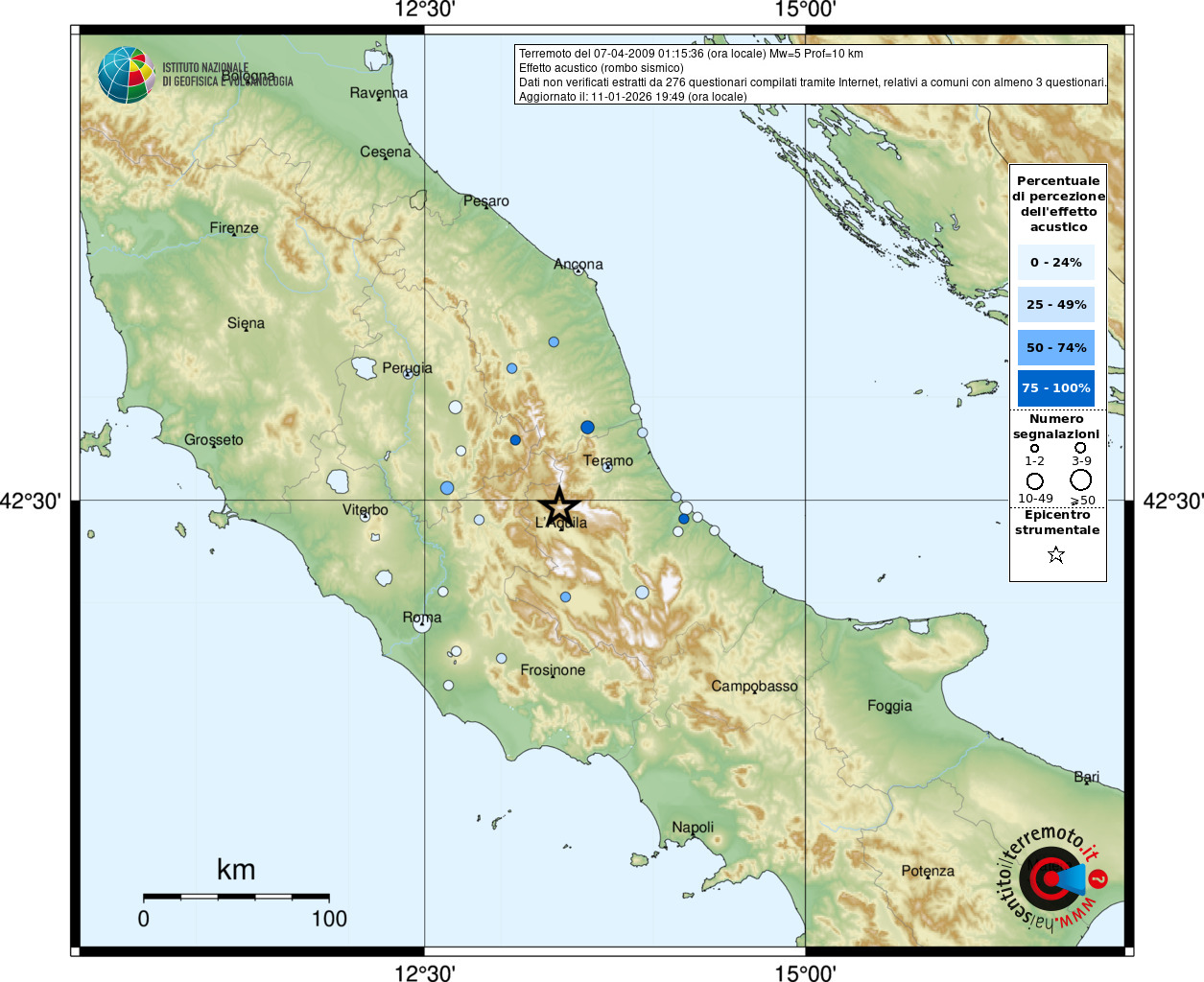Click the large white circle marker at Roma

click(422, 624)
